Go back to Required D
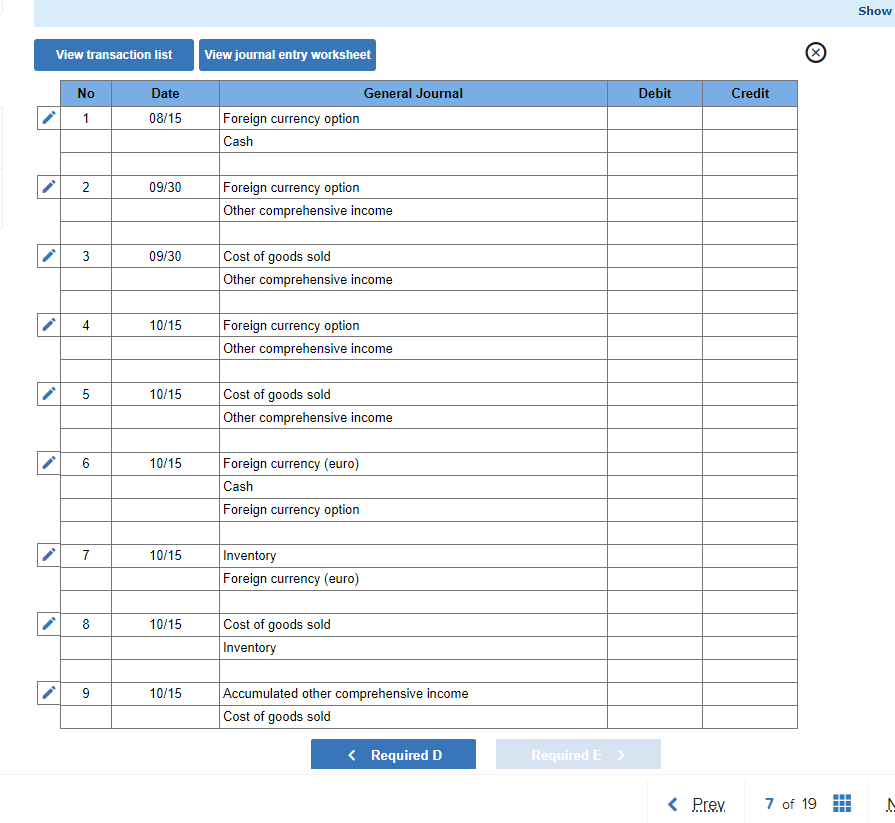895x823 pixels. 393,755
